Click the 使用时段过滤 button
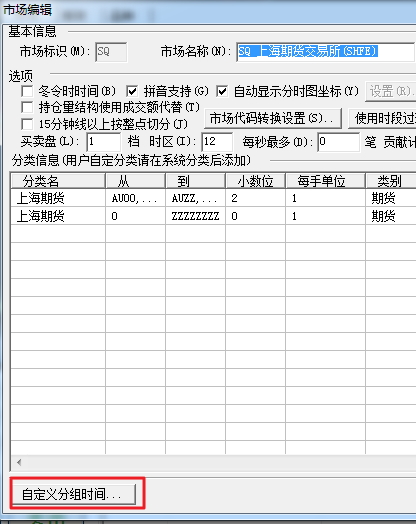The height and width of the screenshot is (524, 416). 382,118
